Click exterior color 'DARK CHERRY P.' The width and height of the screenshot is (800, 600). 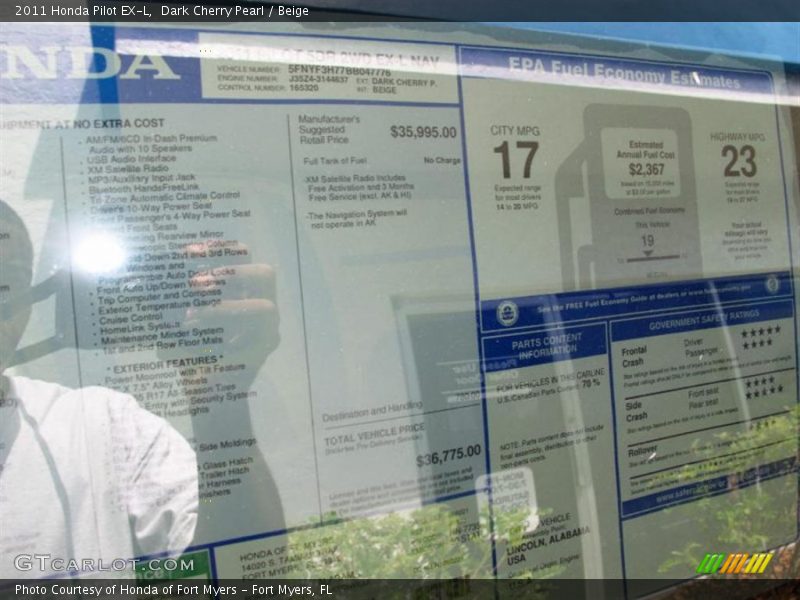pos(404,82)
